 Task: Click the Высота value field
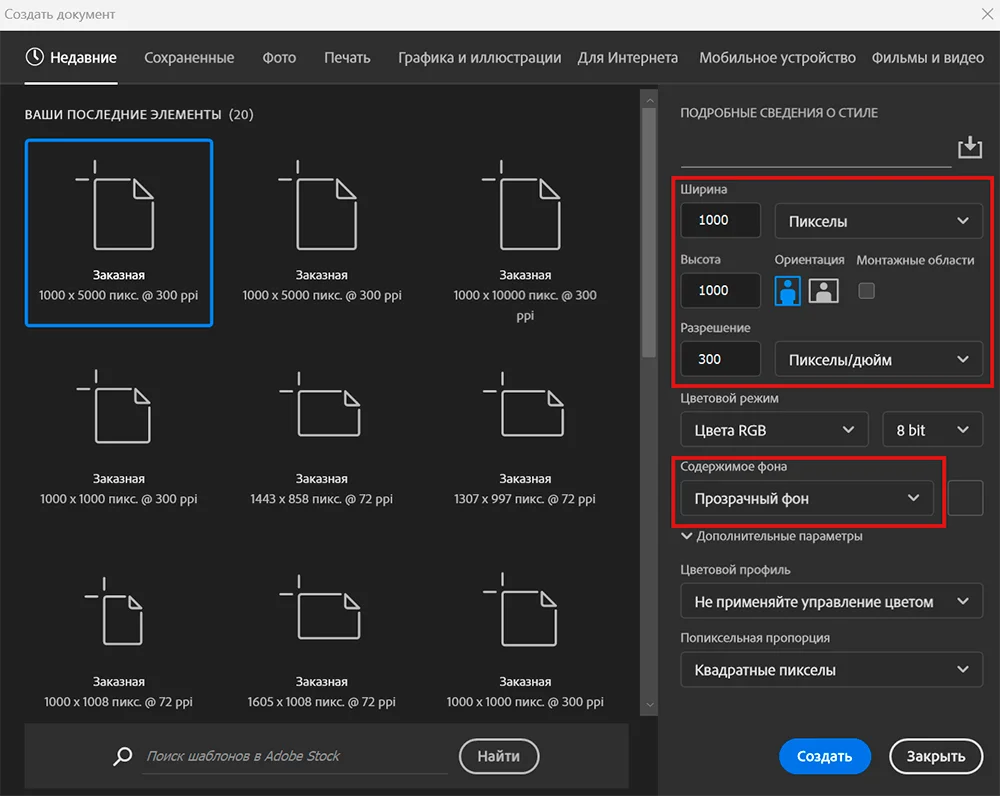[x=720, y=290]
